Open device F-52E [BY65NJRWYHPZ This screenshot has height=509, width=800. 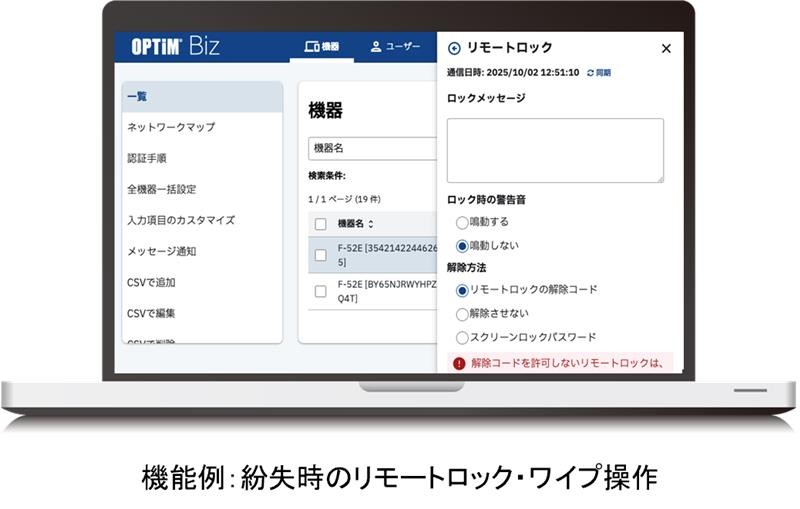pos(387,291)
